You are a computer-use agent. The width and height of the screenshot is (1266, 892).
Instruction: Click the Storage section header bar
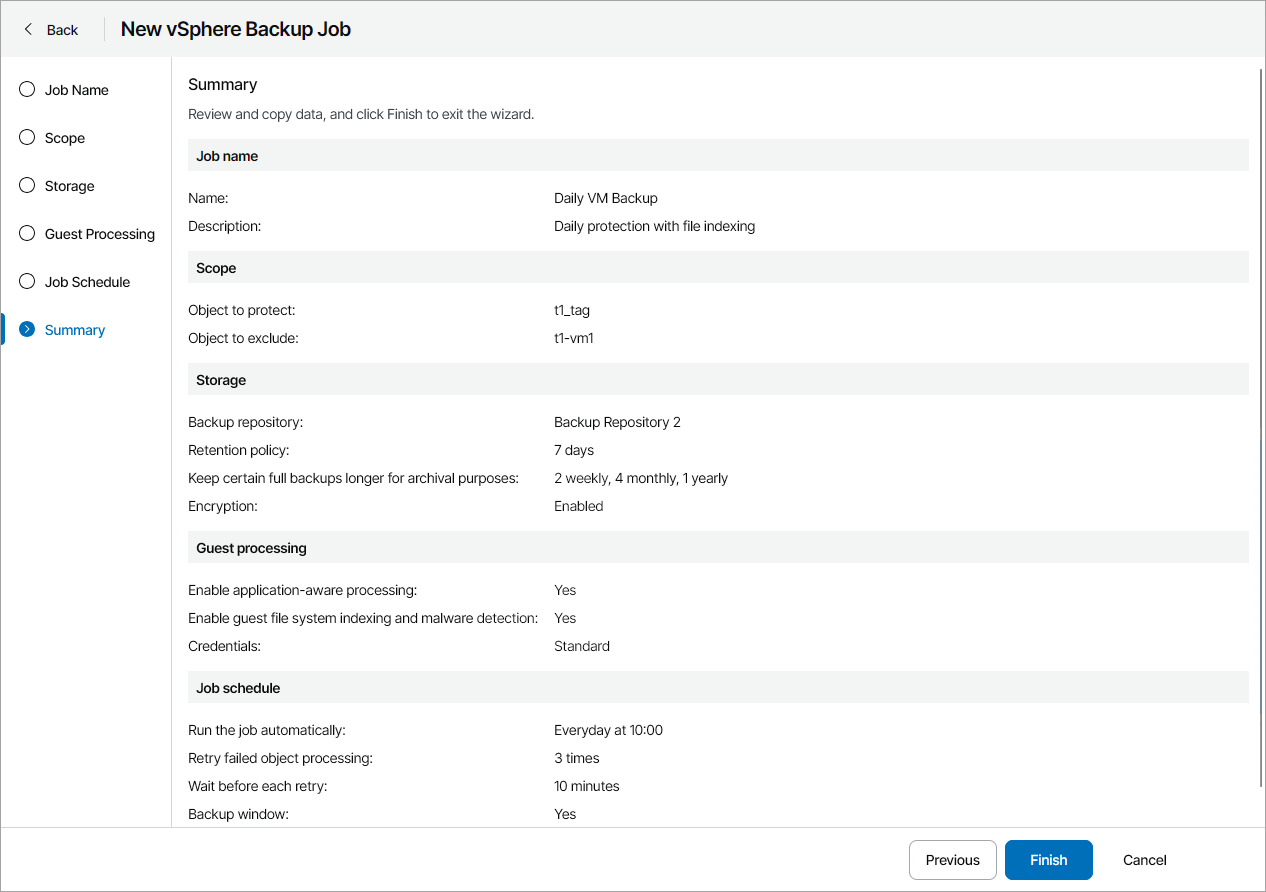click(x=718, y=380)
